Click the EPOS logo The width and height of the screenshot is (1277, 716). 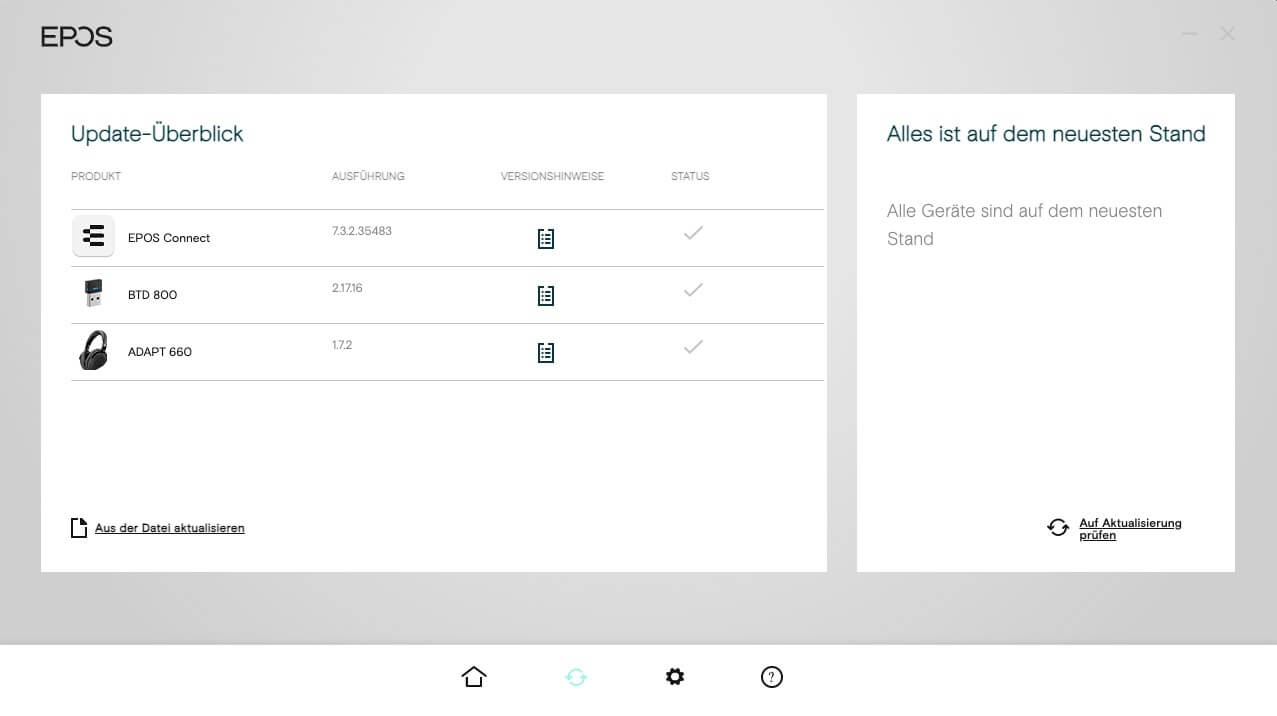click(x=77, y=37)
